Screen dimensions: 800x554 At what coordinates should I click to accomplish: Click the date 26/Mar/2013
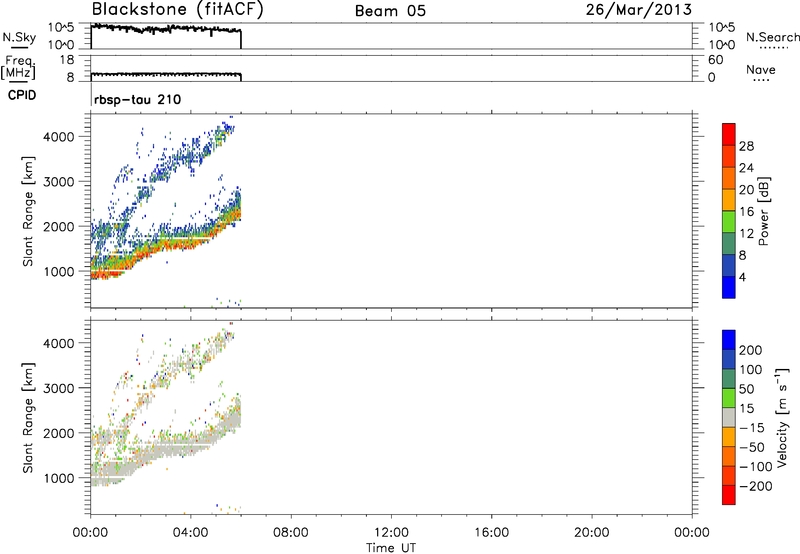pos(639,10)
